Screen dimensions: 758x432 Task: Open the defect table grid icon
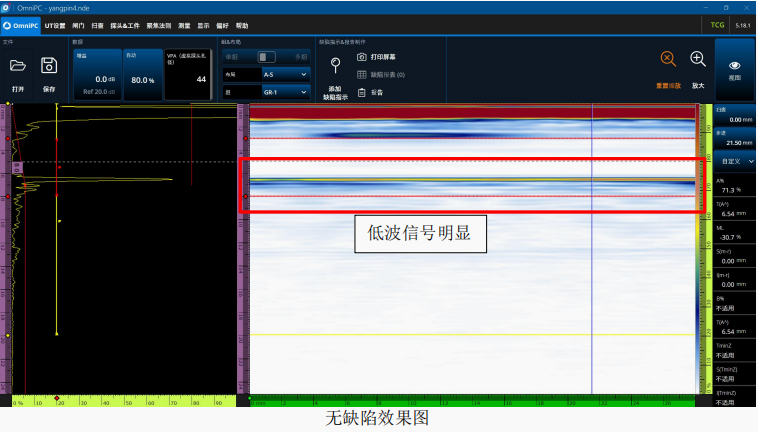[x=362, y=74]
